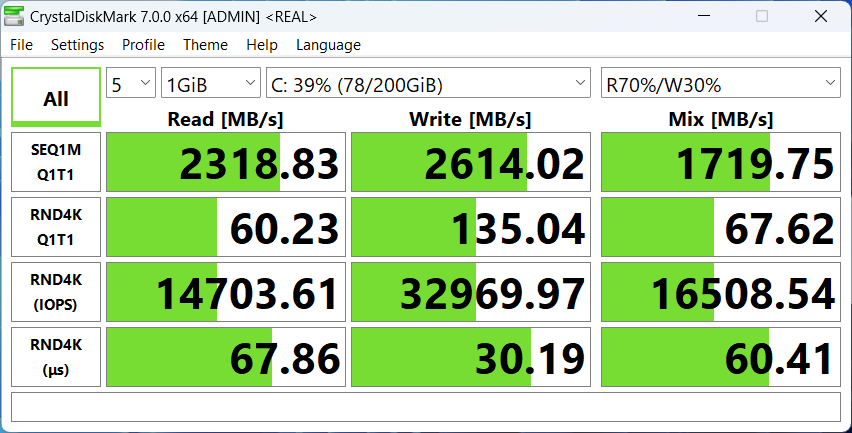
Task: Run the SEQ1M Q1T1 test
Action: (x=56, y=162)
